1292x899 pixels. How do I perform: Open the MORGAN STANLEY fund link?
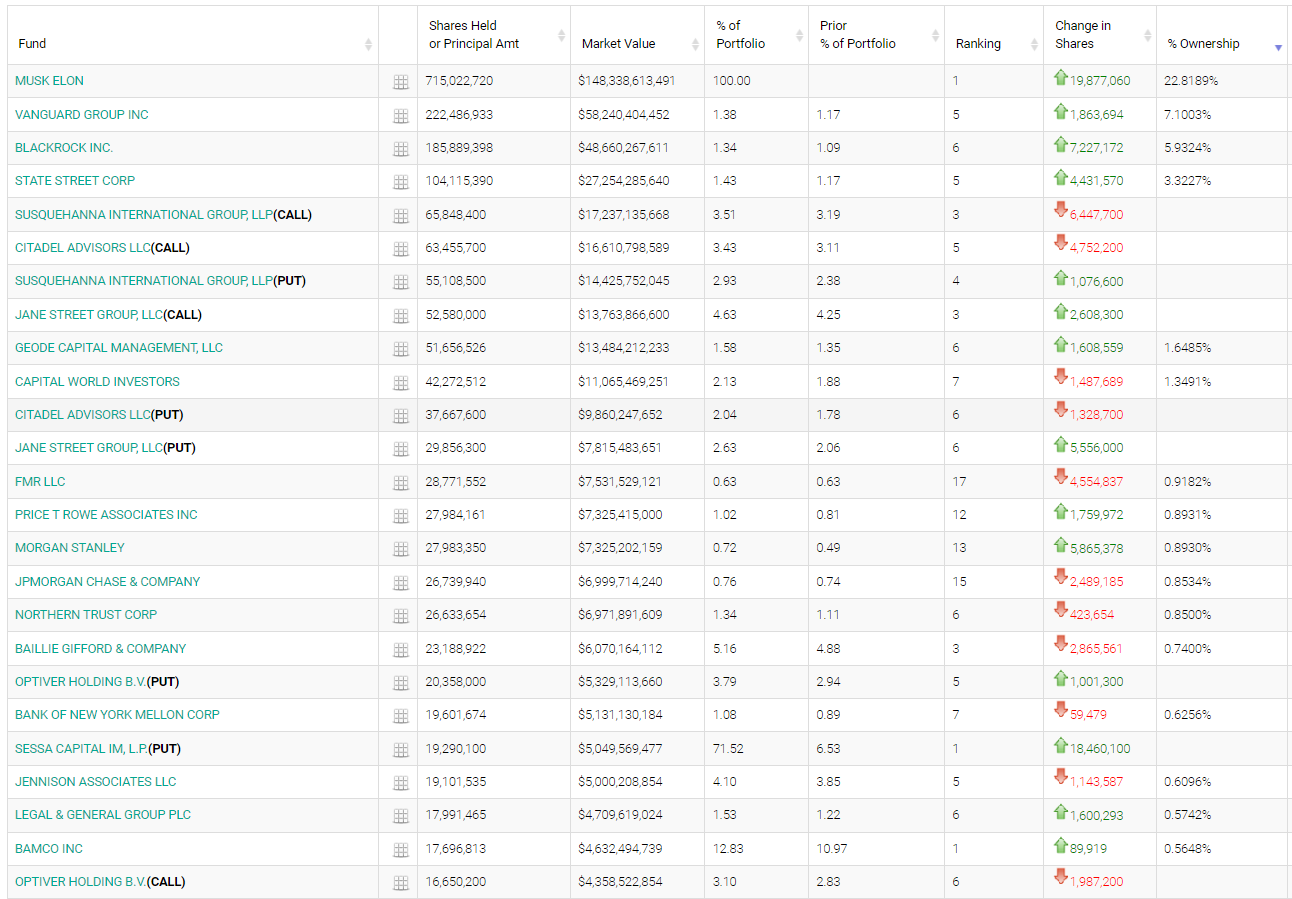(x=70, y=548)
